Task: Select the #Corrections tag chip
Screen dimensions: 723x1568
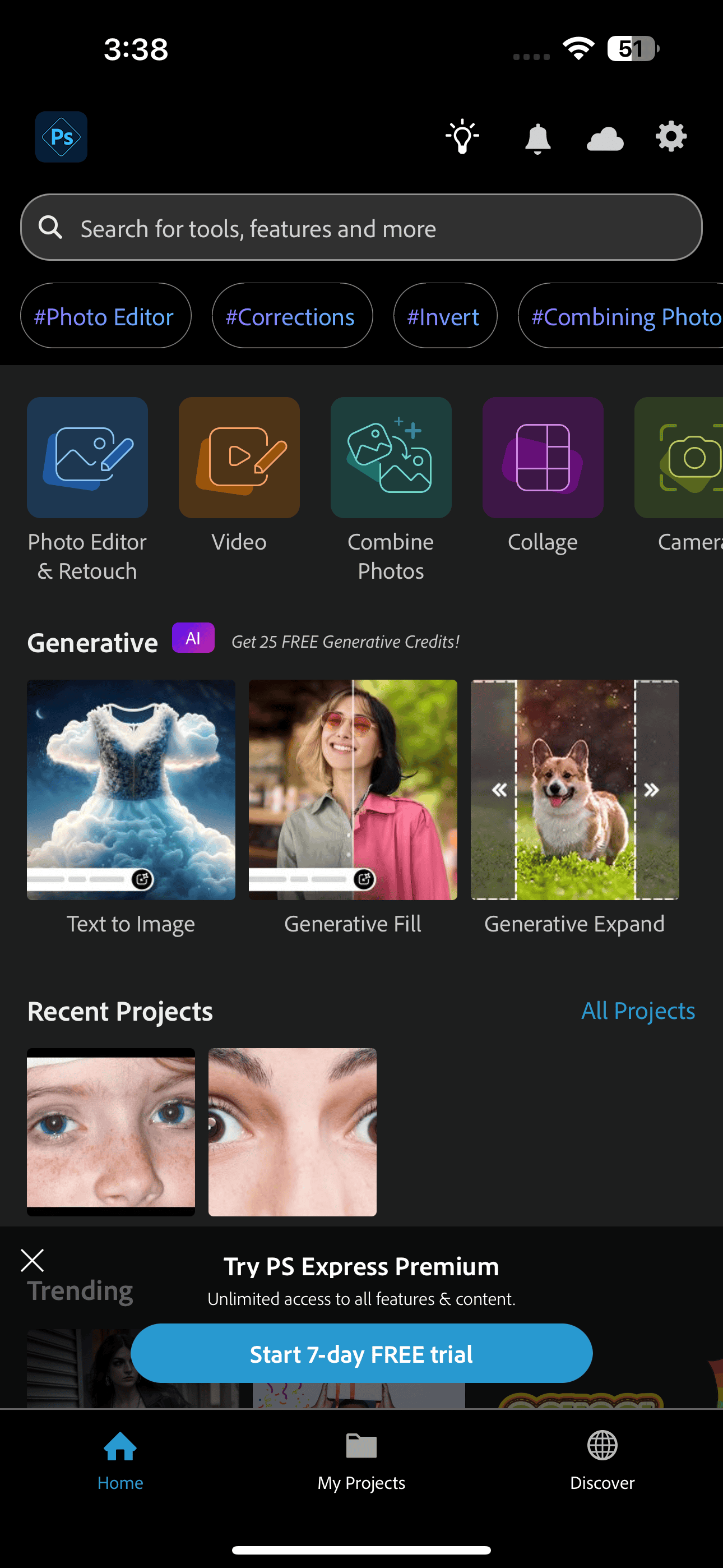Action: (291, 316)
